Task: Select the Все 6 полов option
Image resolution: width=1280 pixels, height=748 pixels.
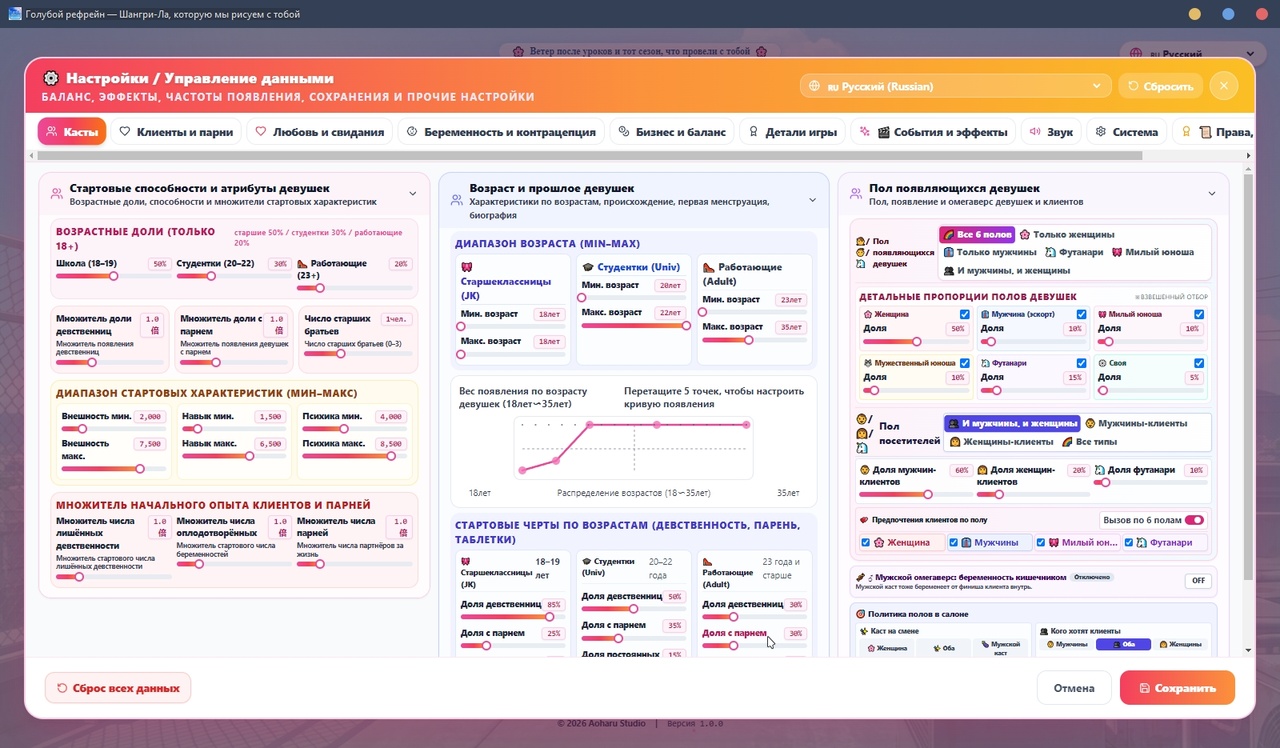Action: tap(977, 234)
